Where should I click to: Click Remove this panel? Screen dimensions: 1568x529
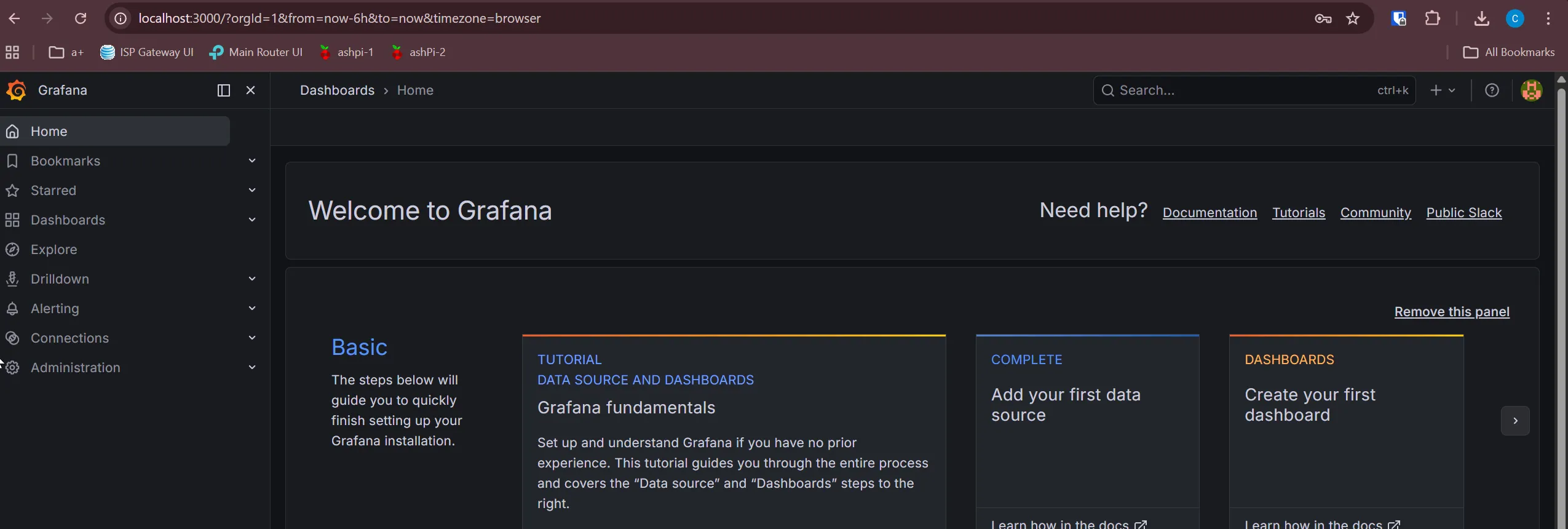pos(1452,312)
